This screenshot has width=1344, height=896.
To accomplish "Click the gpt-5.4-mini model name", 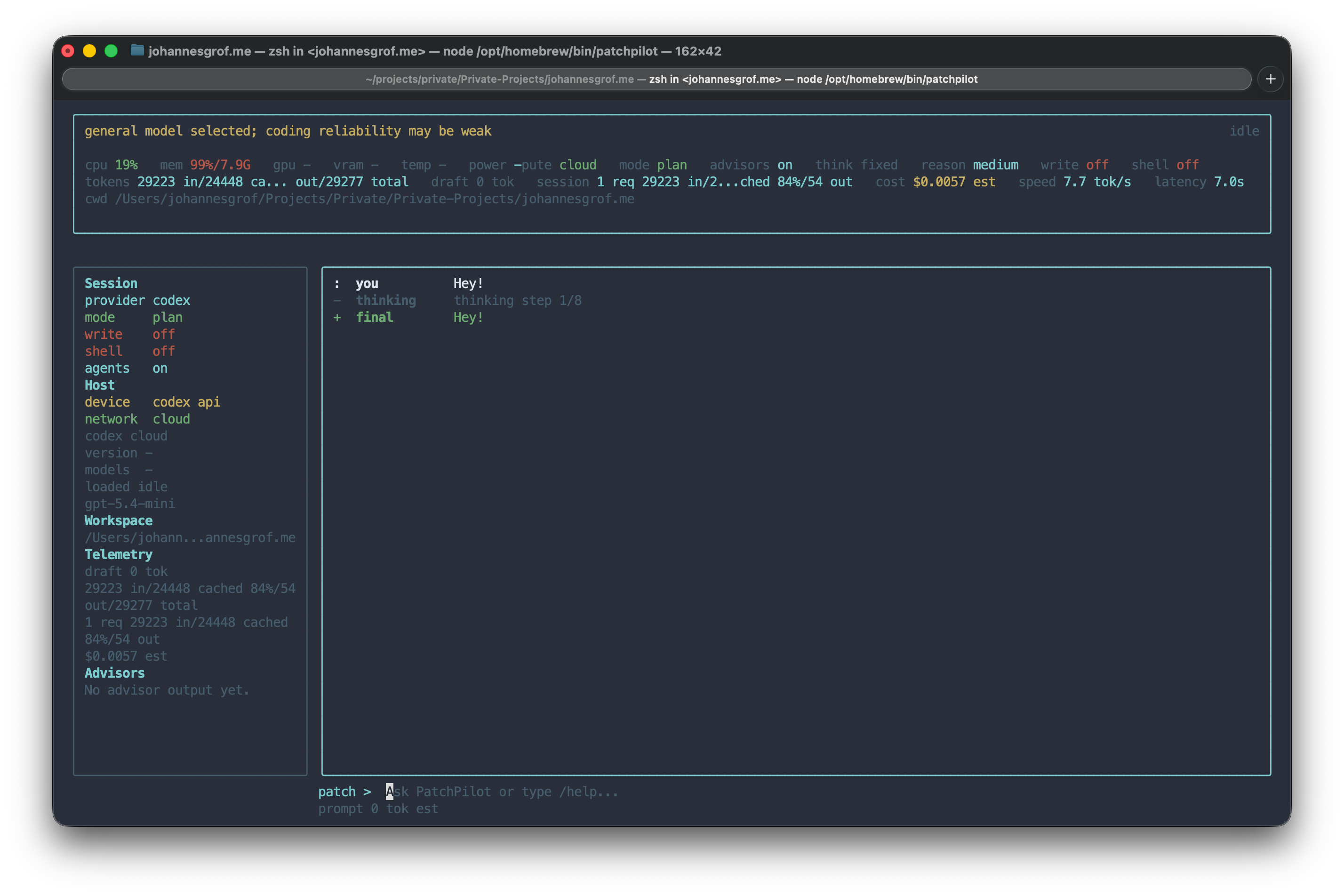I will click(130, 504).
